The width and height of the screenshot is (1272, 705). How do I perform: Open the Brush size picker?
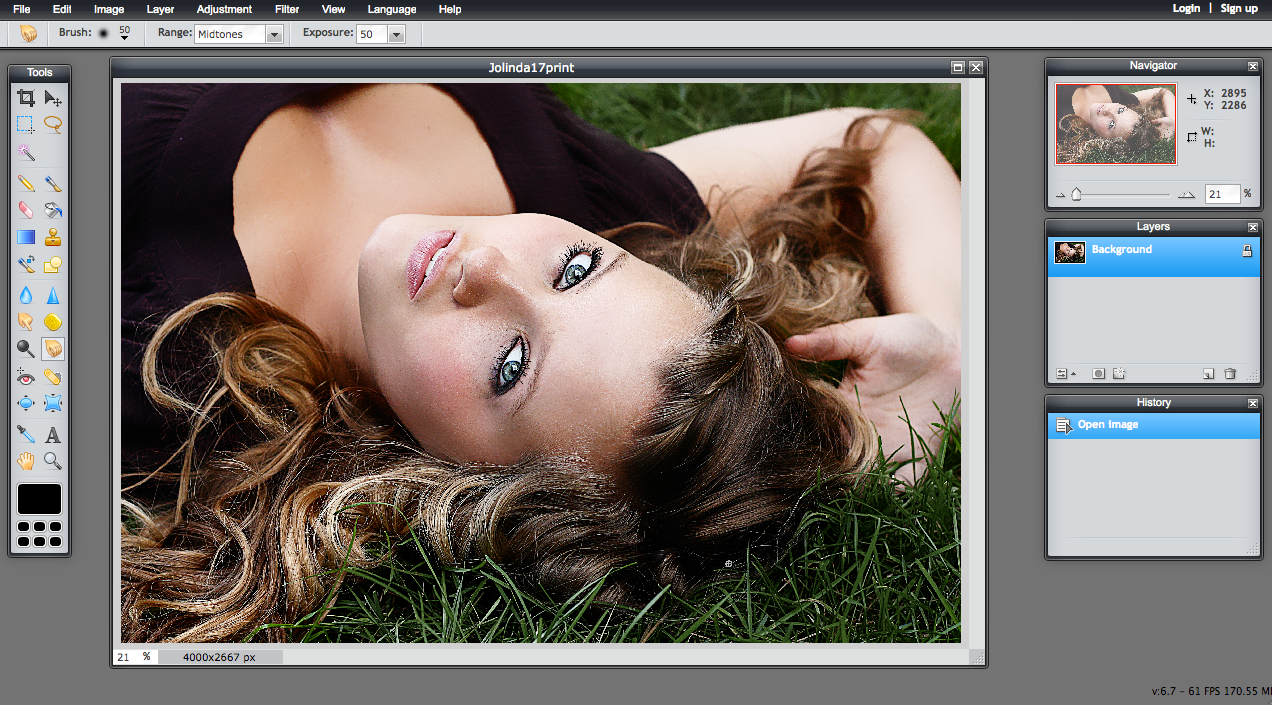[x=124, y=34]
